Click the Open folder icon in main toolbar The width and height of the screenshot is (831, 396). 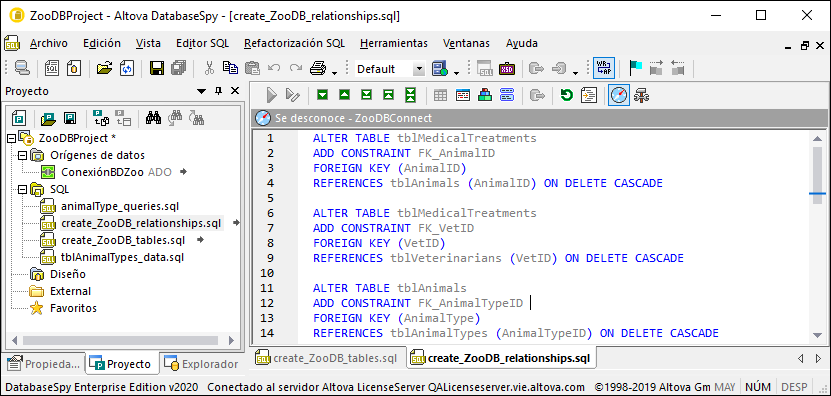coord(105,68)
